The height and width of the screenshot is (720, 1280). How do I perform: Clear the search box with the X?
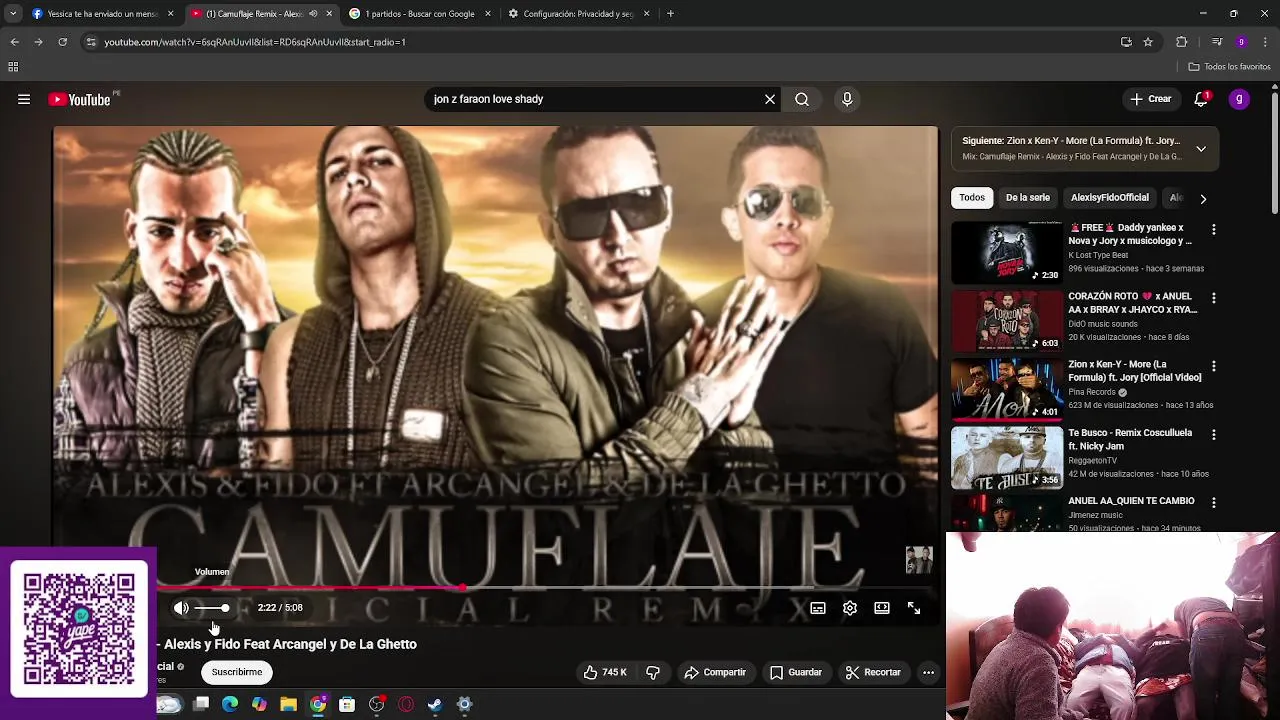(770, 99)
